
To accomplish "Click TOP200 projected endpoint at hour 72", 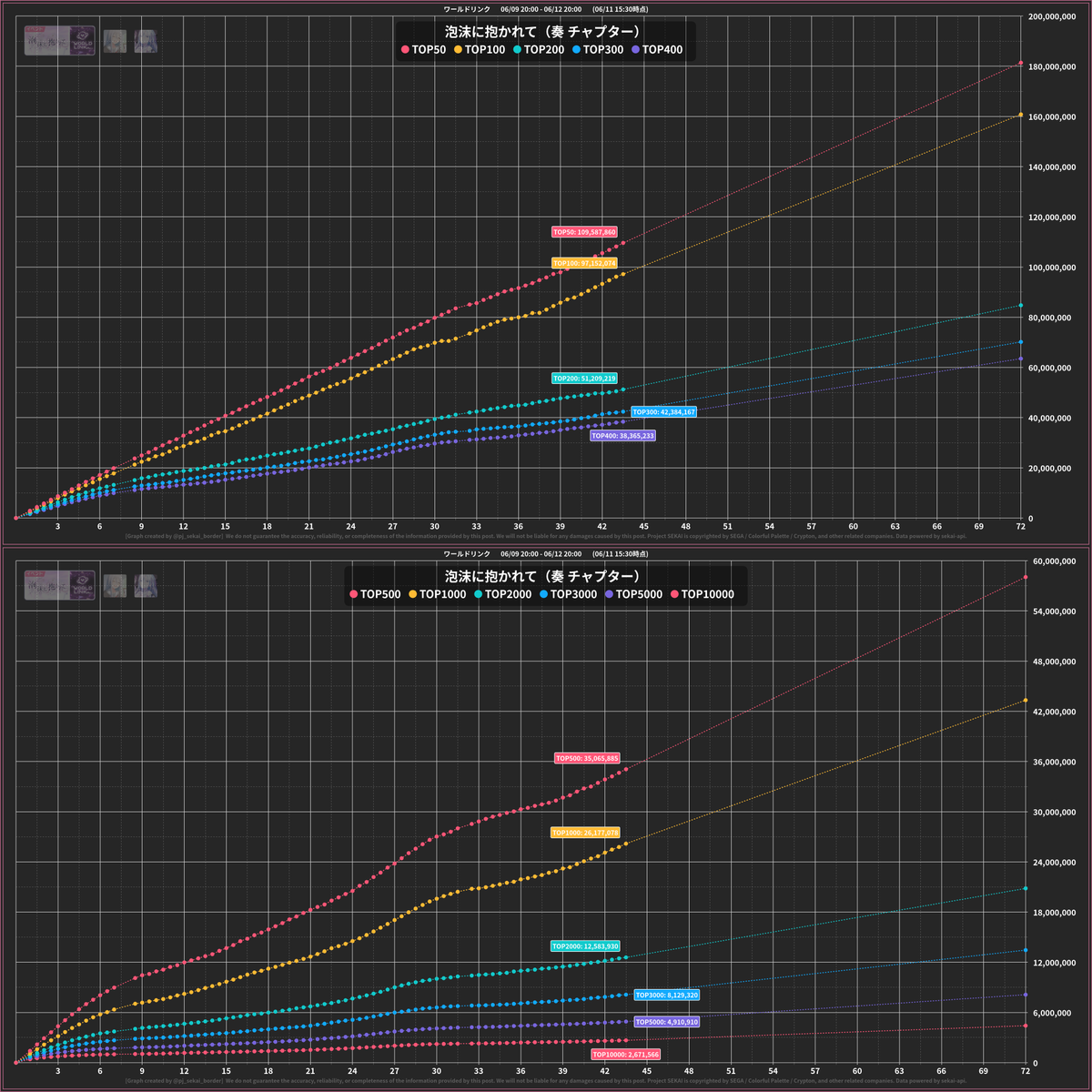I will [x=1021, y=306].
